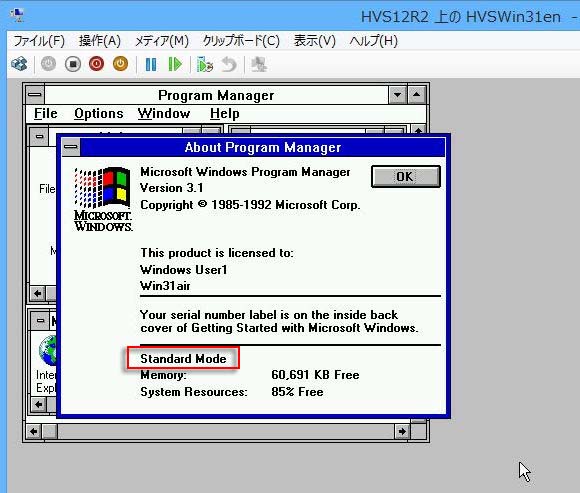Open the クリップボード(C) menu
Image resolution: width=580 pixels, height=493 pixels.
pos(241,41)
